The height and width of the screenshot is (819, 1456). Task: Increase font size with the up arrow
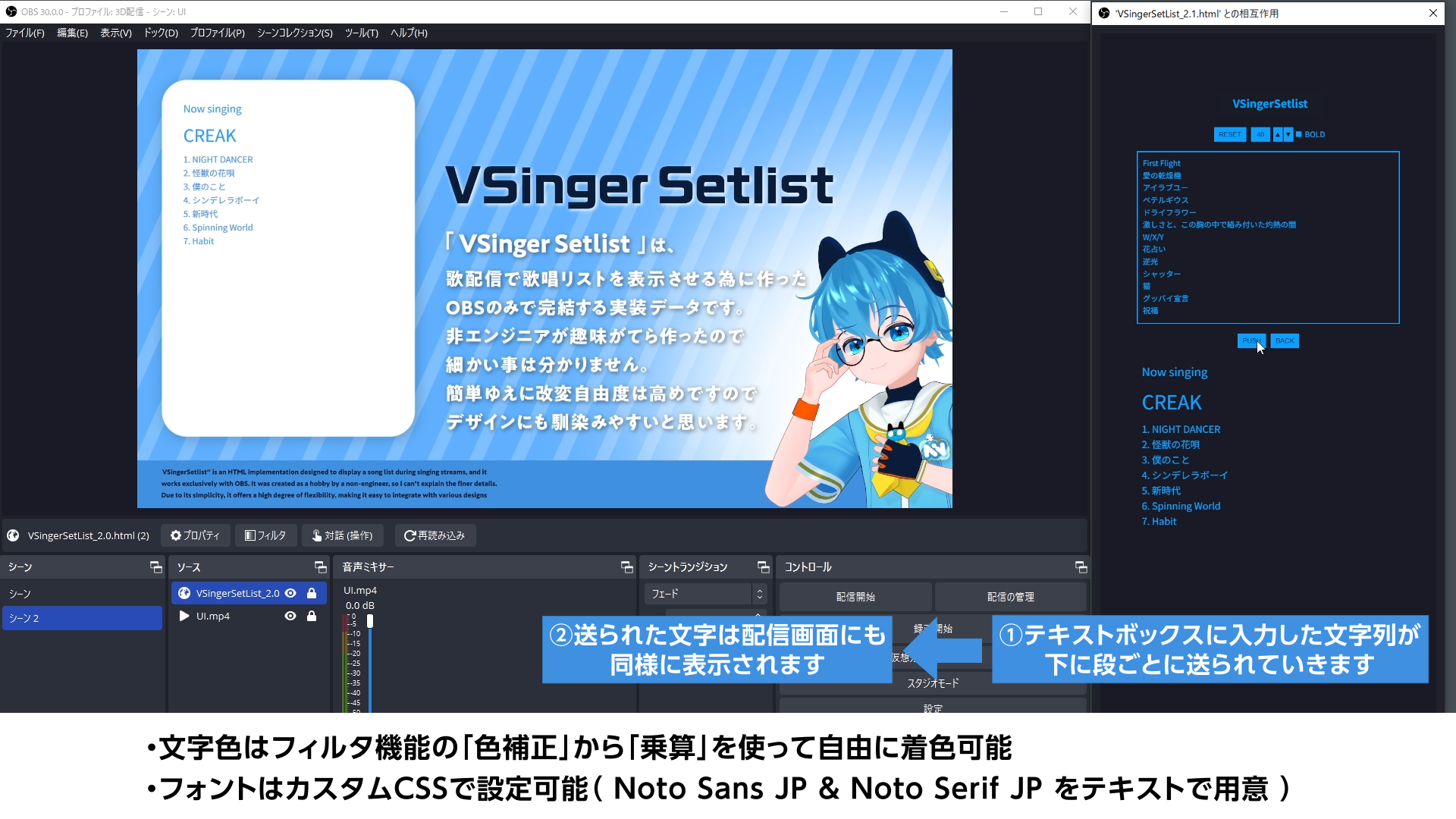(x=1277, y=134)
